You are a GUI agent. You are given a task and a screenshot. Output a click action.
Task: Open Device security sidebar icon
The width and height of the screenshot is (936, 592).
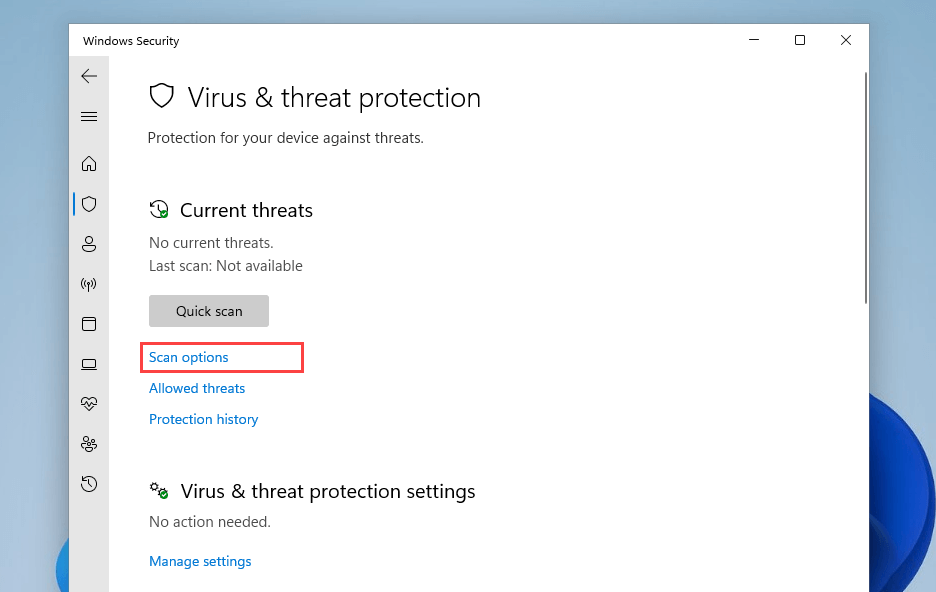89,364
